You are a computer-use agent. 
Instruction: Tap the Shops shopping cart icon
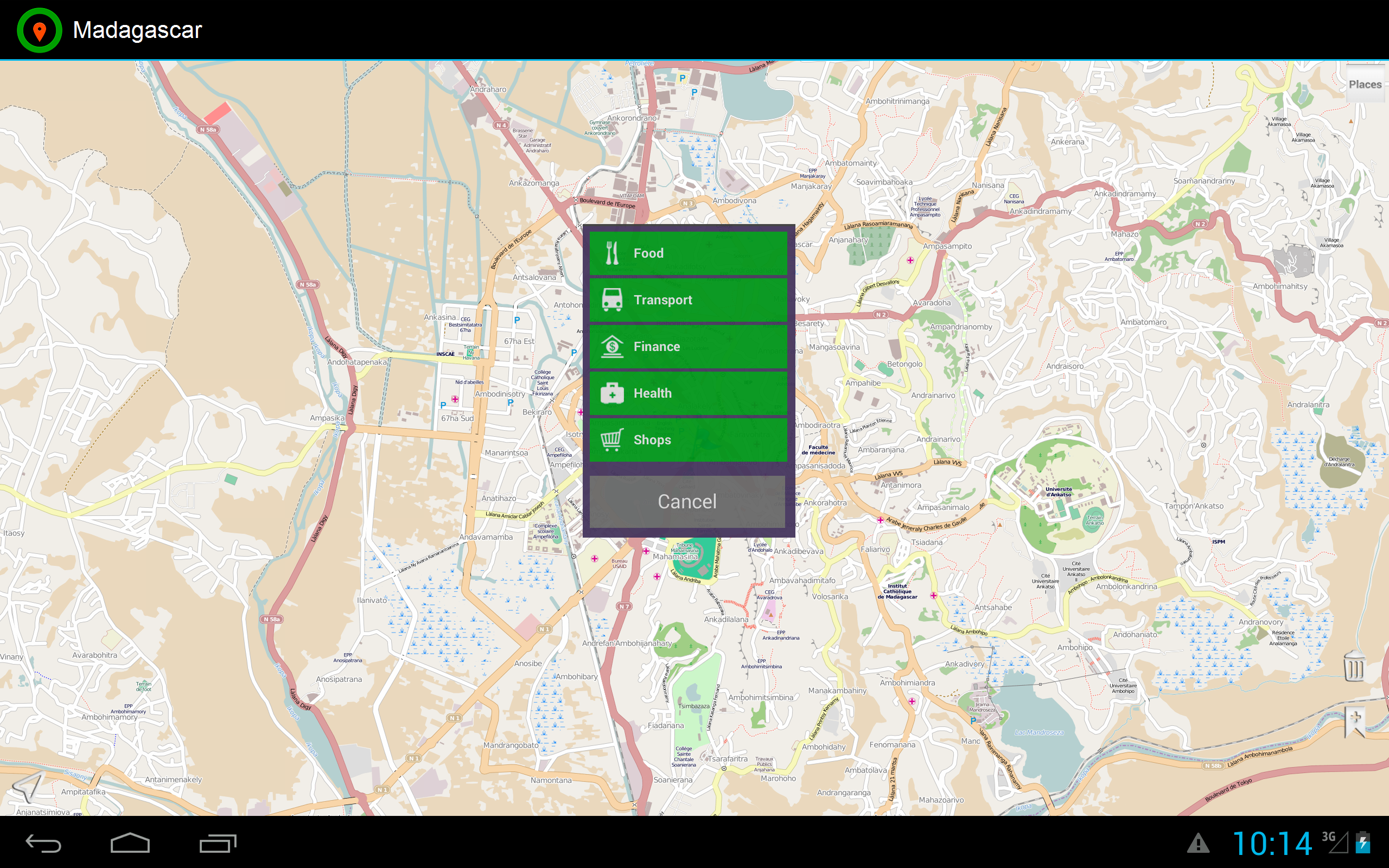pos(612,440)
